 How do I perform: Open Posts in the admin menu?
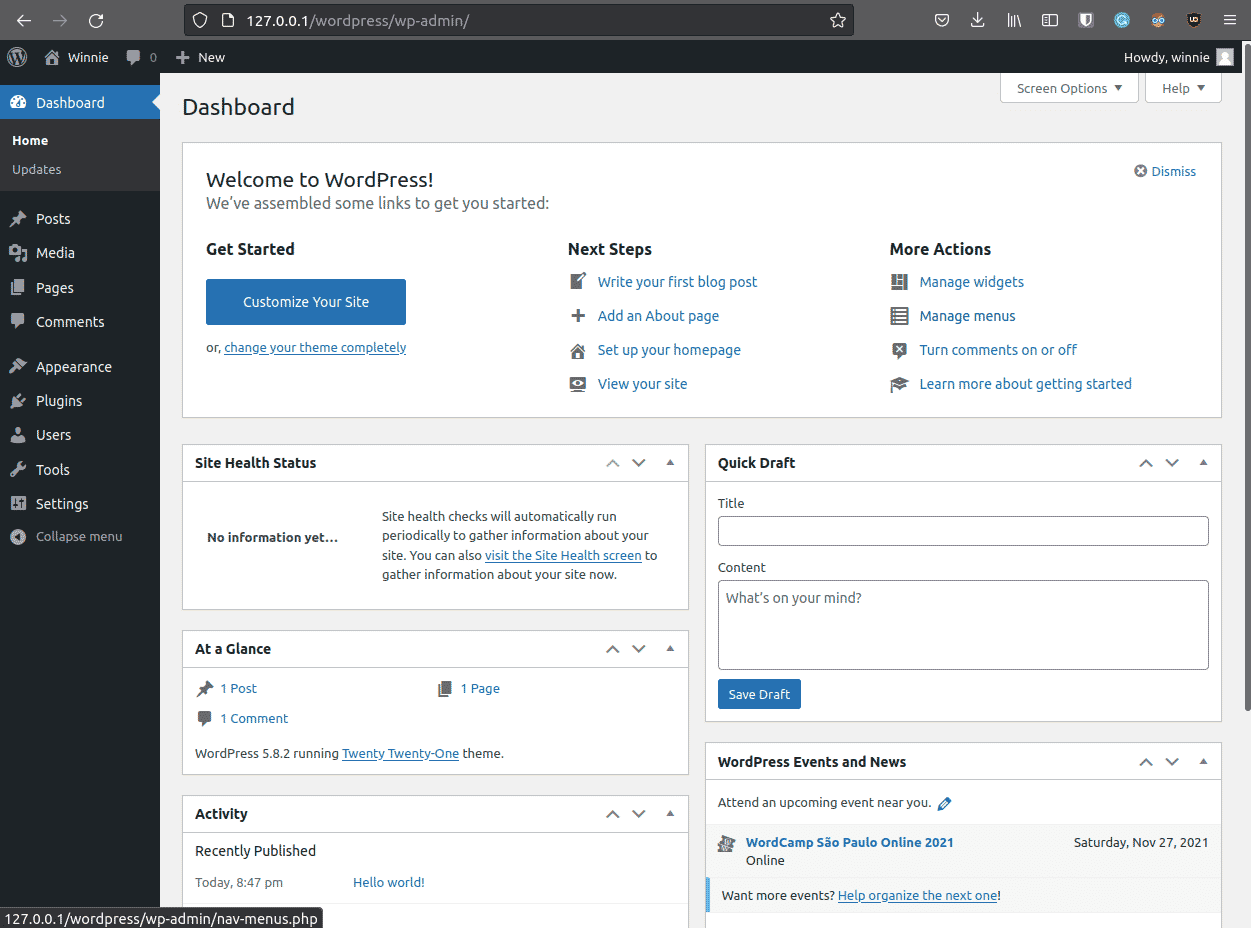coord(80,219)
